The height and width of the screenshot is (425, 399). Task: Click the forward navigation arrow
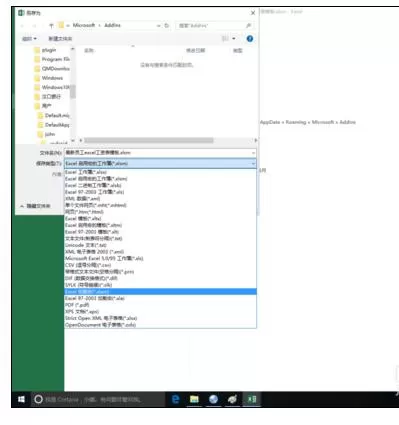pyautogui.click(x=34, y=25)
